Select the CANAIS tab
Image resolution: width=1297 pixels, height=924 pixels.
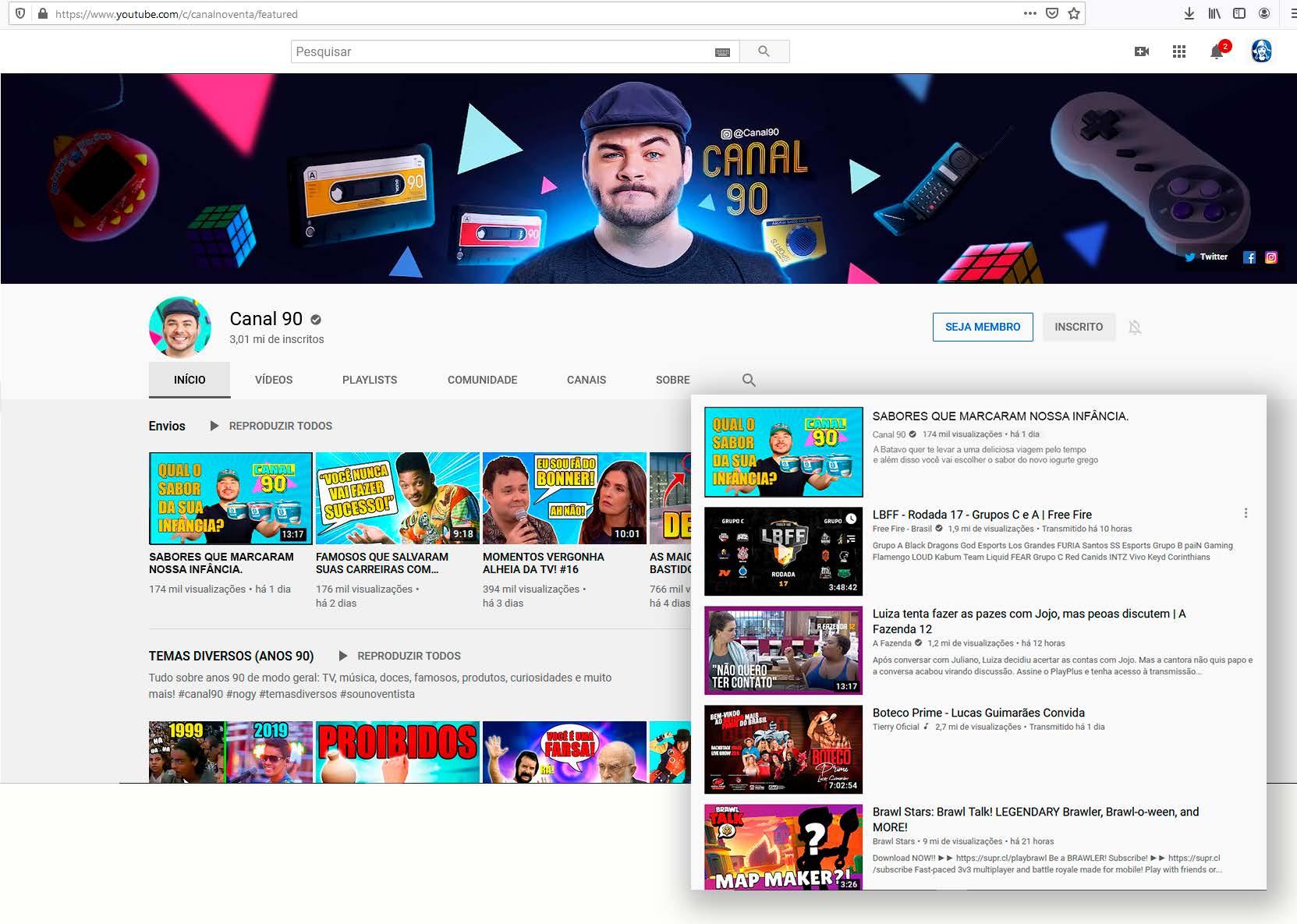(x=586, y=380)
